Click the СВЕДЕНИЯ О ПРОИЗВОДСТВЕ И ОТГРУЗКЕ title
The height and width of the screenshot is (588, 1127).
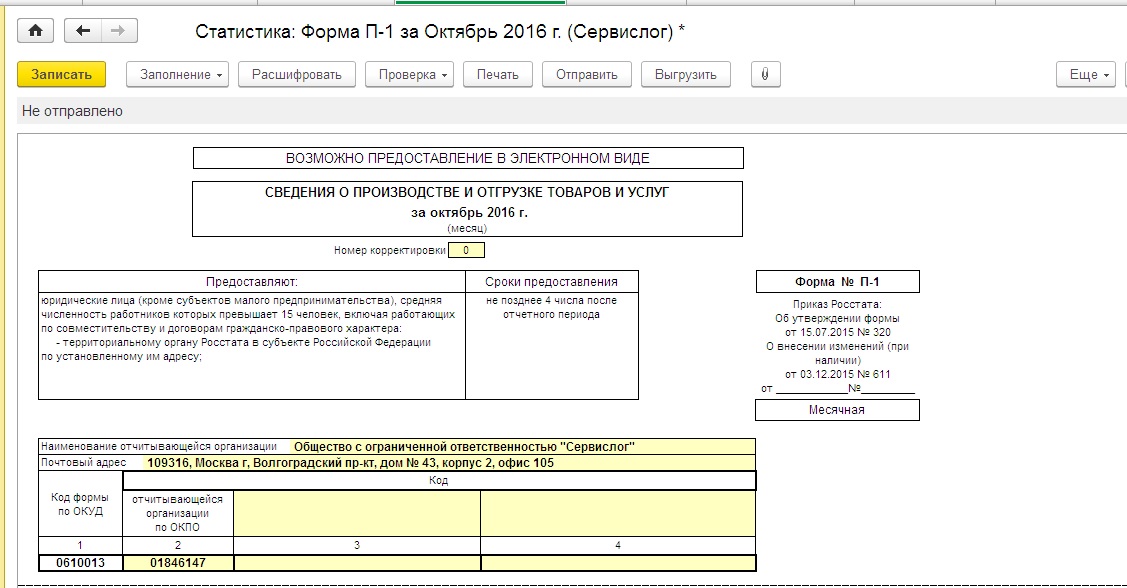click(467, 193)
